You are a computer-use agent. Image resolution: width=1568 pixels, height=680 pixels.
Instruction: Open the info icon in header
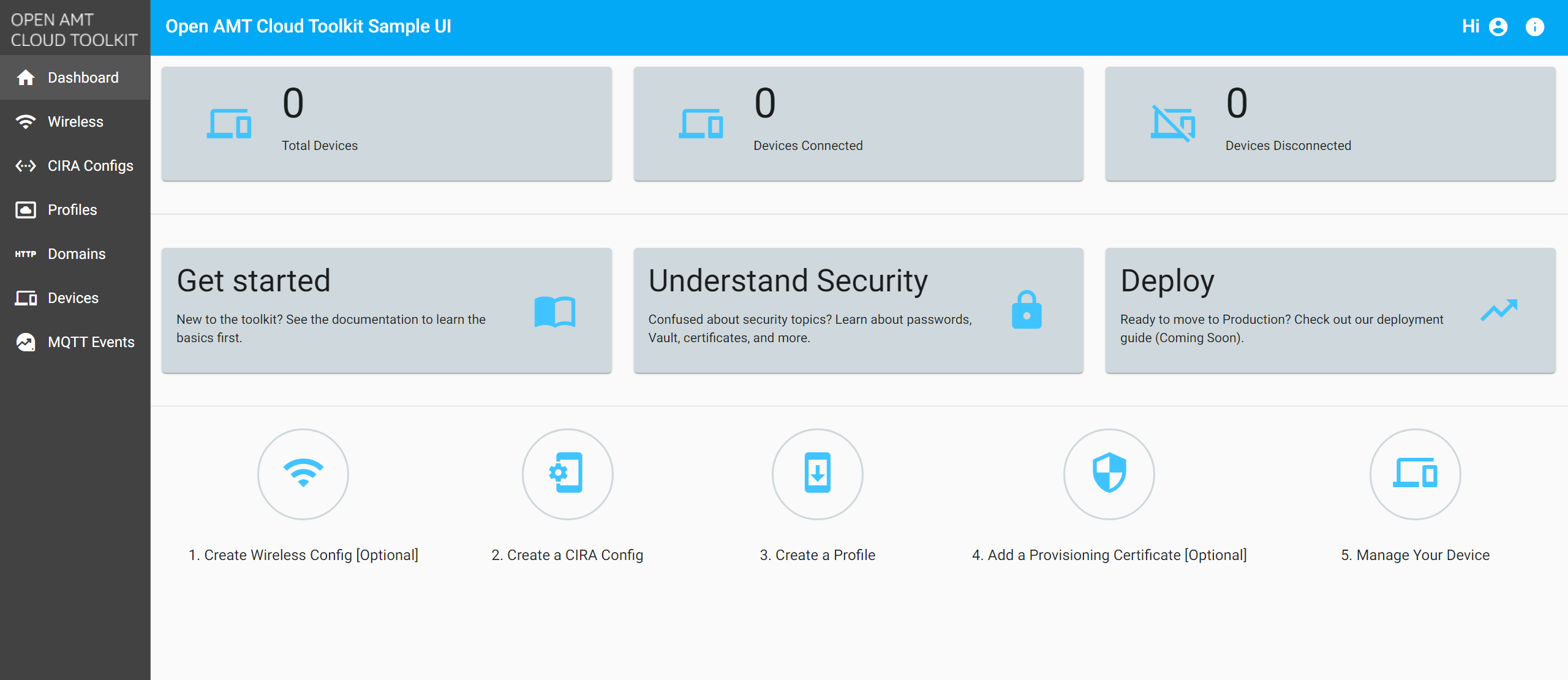[1535, 27]
